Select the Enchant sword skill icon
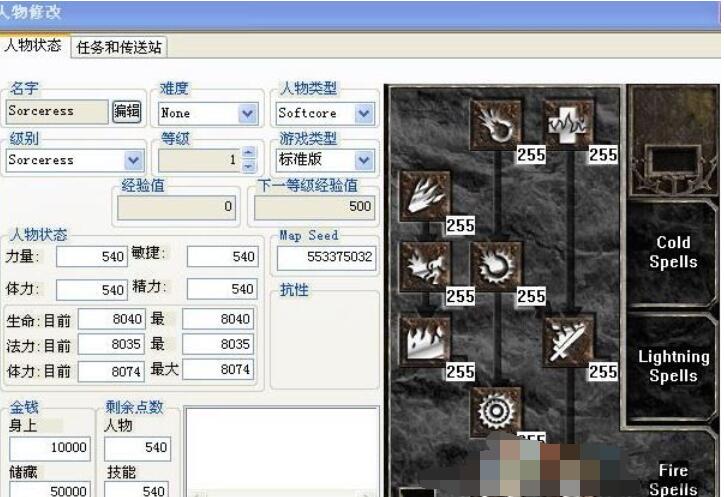This screenshot has width=724, height=497. point(568,341)
